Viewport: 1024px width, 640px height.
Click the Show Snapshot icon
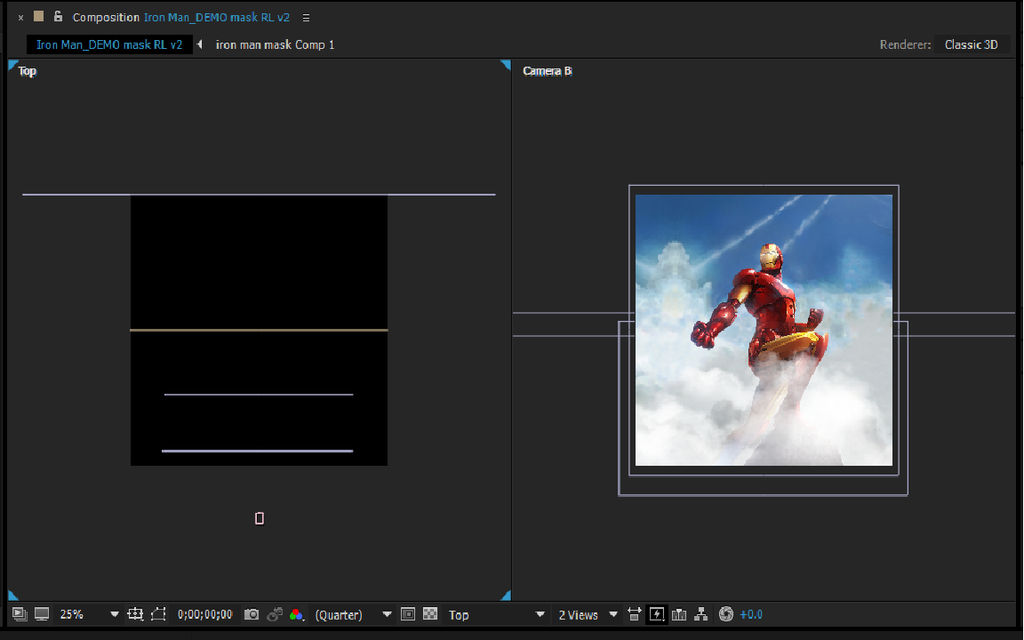click(275, 615)
